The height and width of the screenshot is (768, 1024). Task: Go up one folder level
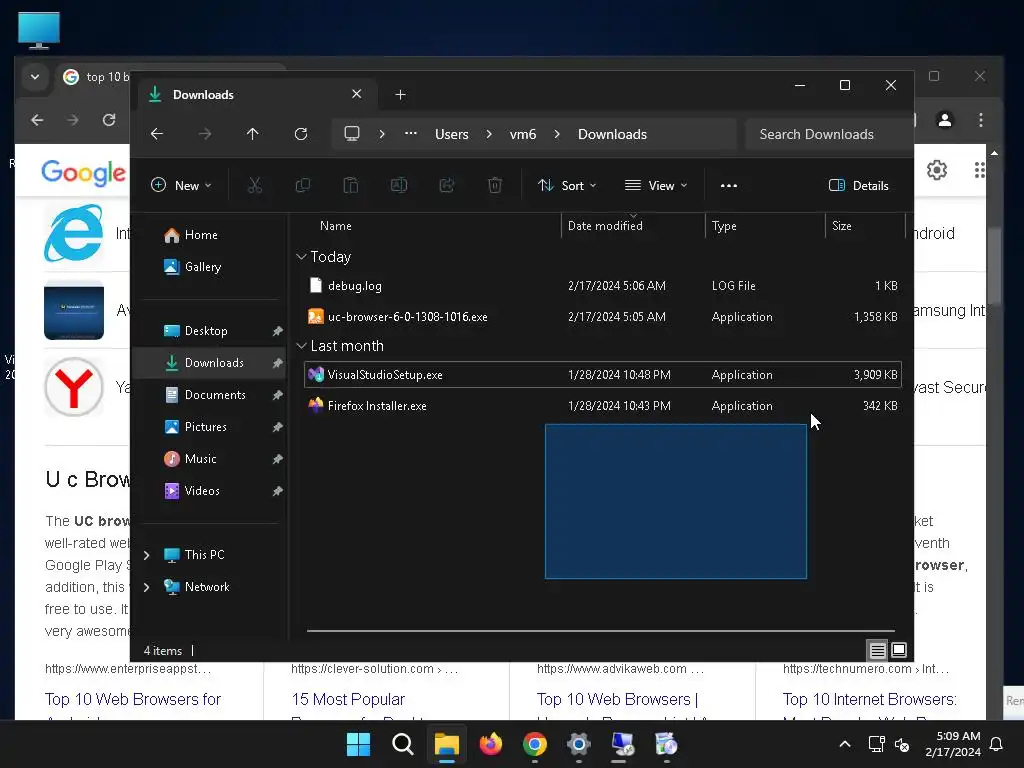[x=253, y=134]
